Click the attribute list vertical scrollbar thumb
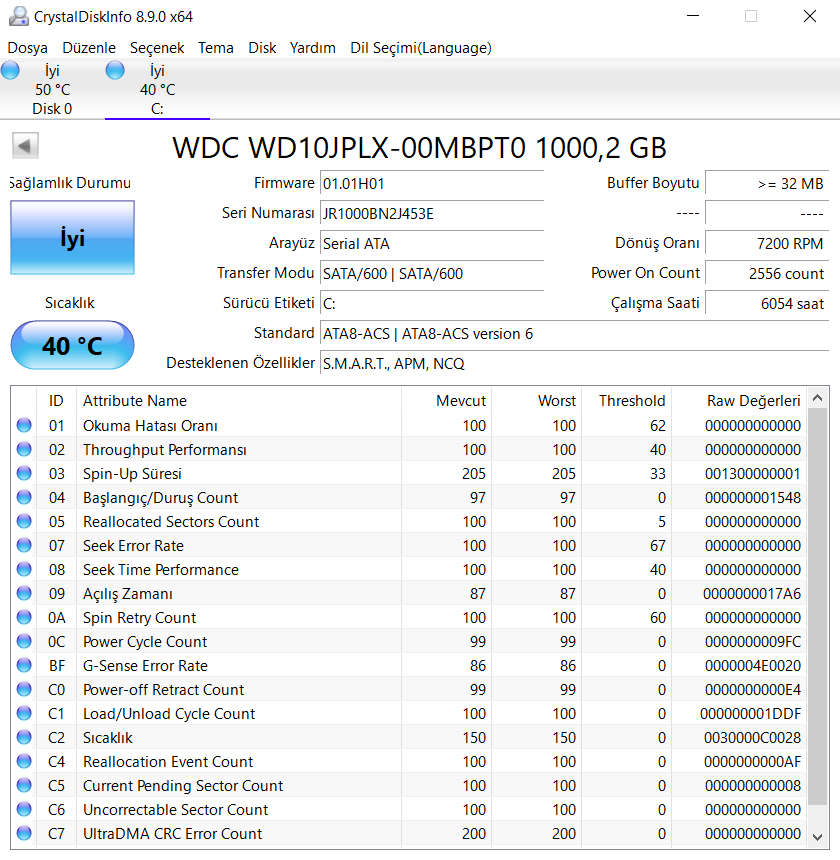The image size is (840, 860). 818,607
